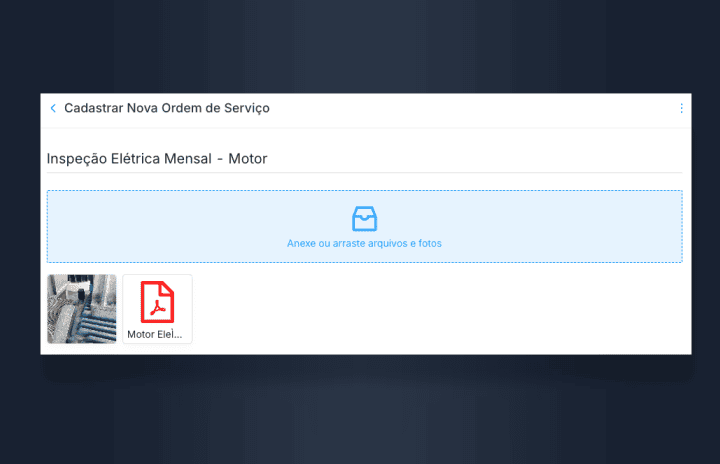Screen dimensions: 720x464
Task: Click the top header bar of the form
Action: point(366,110)
